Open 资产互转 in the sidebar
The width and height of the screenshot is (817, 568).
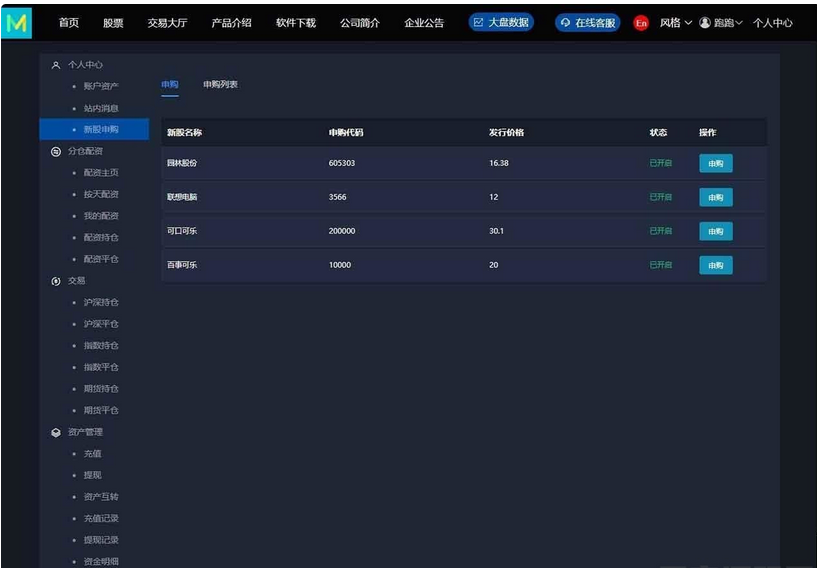[101, 497]
